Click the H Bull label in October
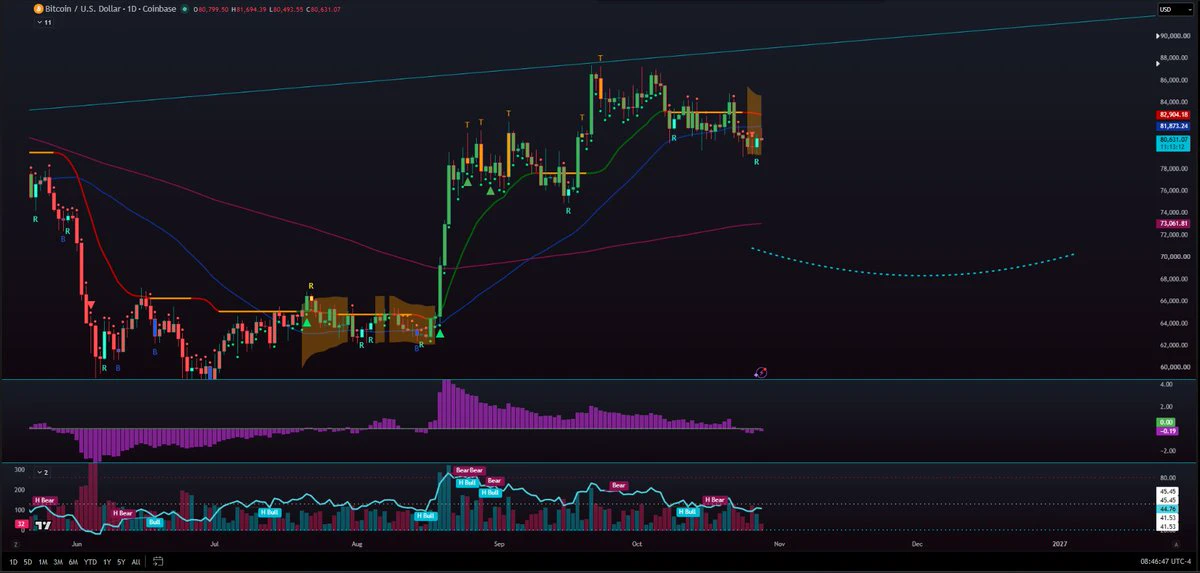Screen dimensions: 1200x573 pos(687,512)
